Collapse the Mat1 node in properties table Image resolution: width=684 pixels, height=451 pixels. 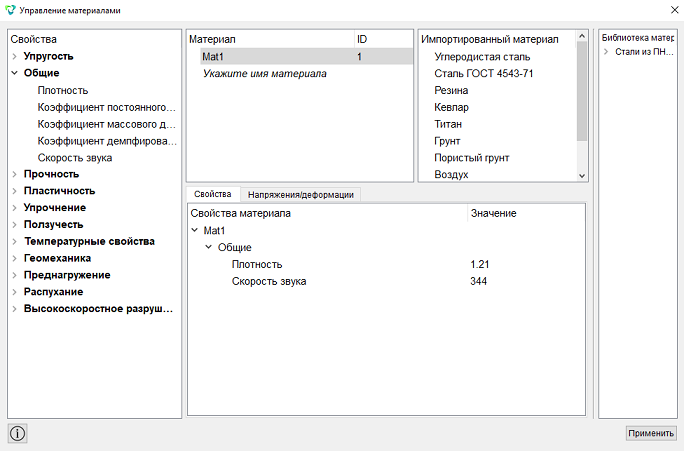coord(195,230)
